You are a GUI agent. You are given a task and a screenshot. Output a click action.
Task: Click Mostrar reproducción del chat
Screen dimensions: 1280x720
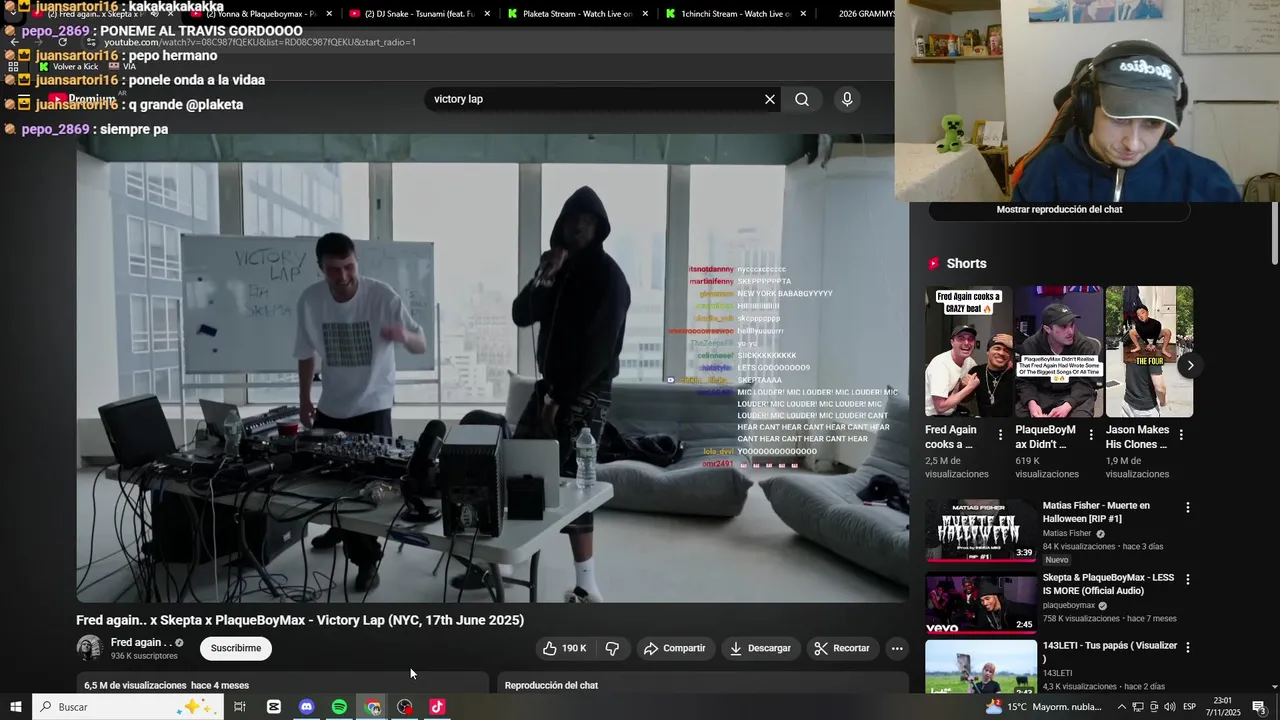(x=1059, y=210)
